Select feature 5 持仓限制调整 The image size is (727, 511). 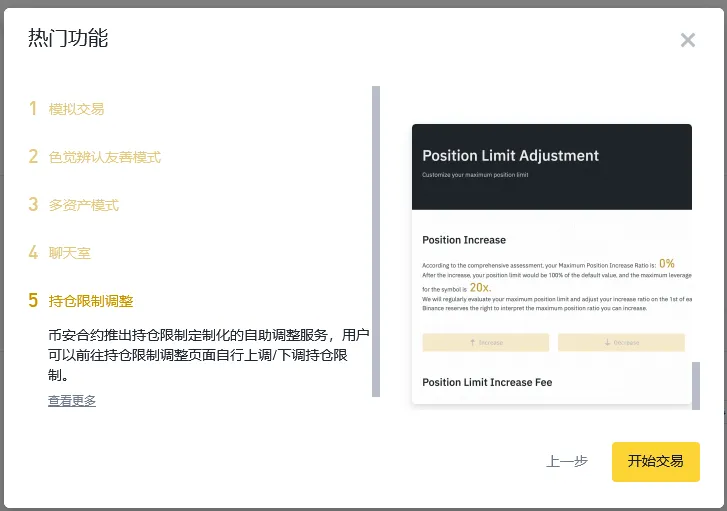[81, 301]
